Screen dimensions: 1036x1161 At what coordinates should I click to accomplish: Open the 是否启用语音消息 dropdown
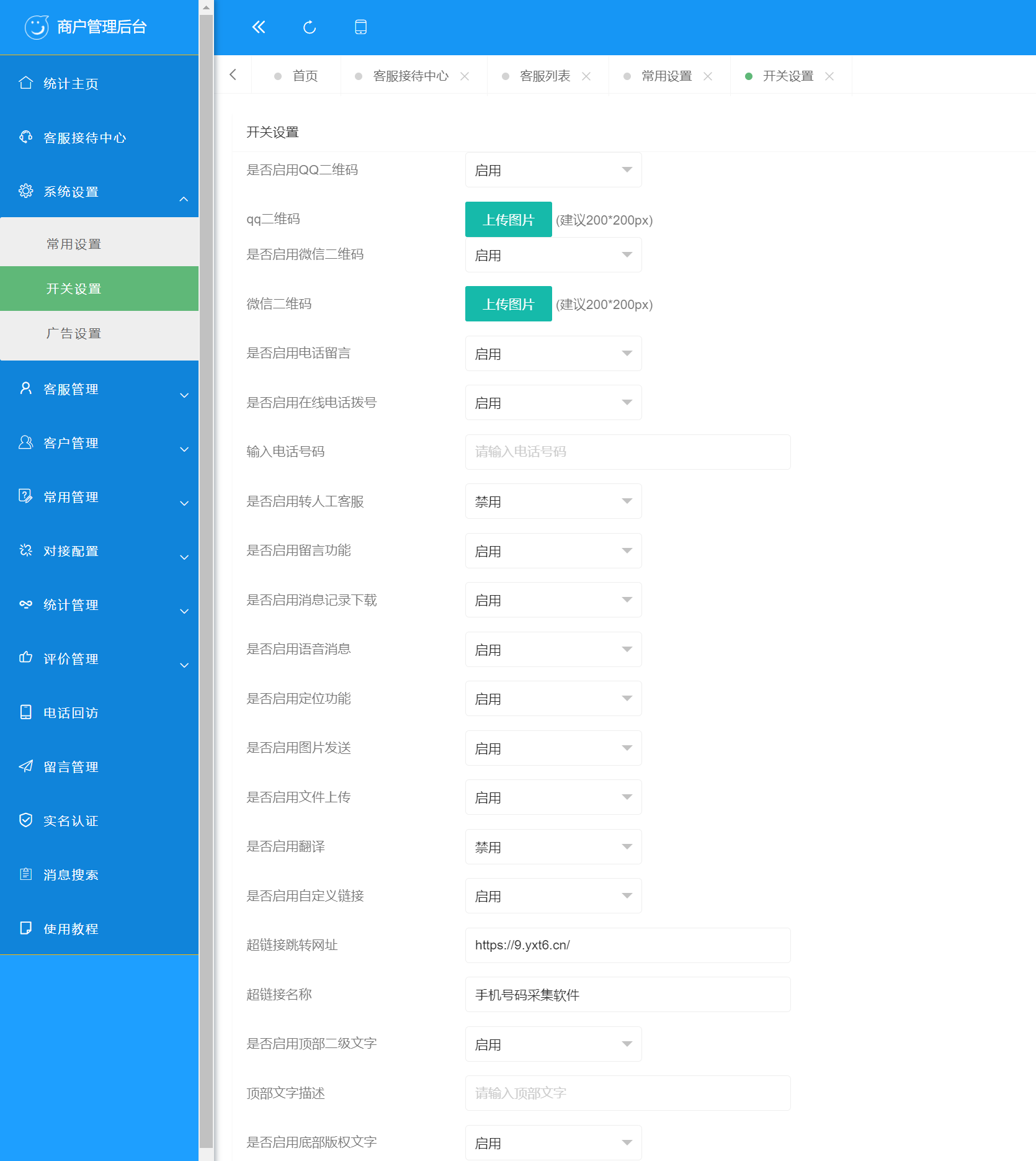(x=553, y=650)
